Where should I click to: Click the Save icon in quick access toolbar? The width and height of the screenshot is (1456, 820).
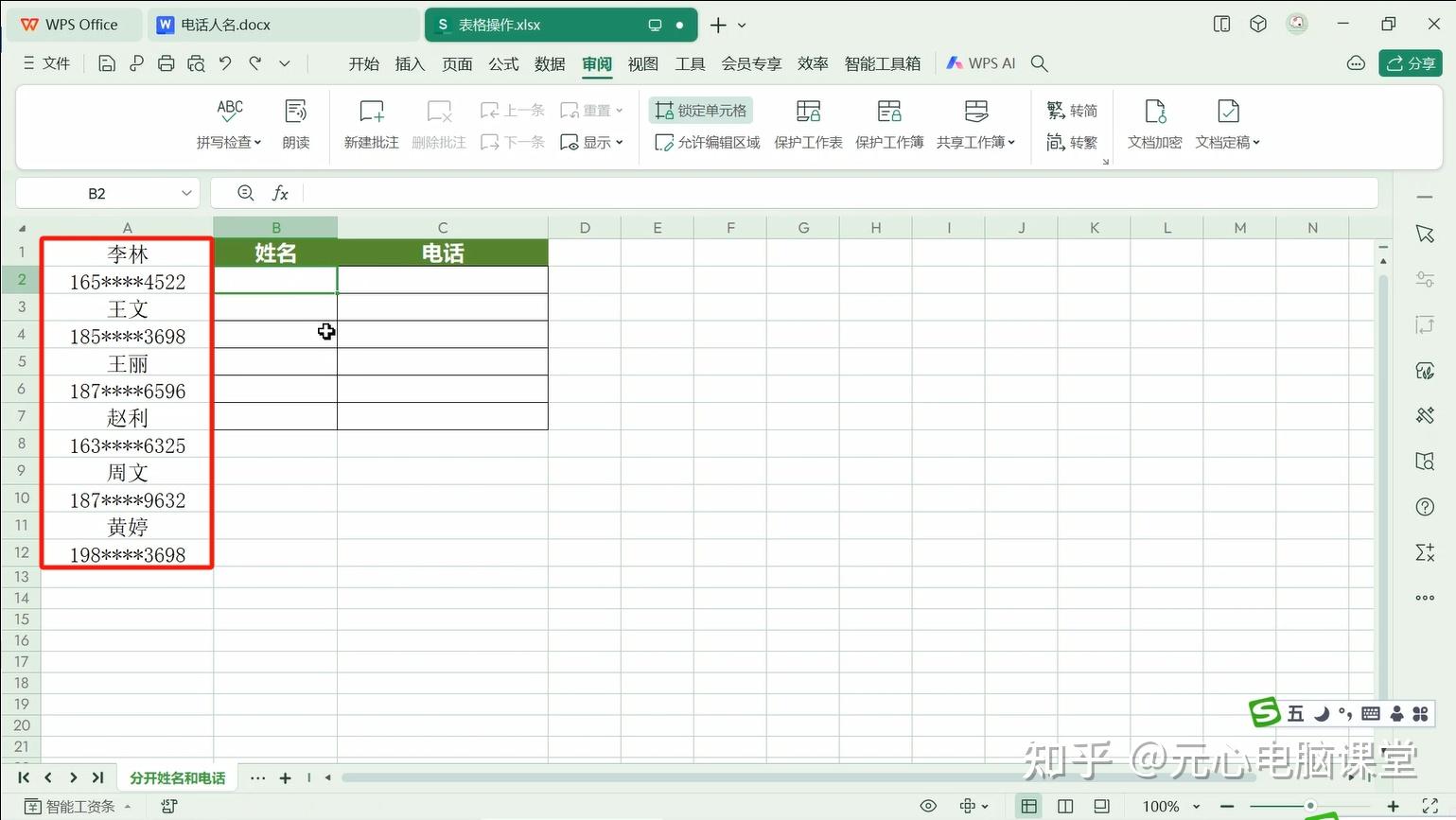click(107, 63)
